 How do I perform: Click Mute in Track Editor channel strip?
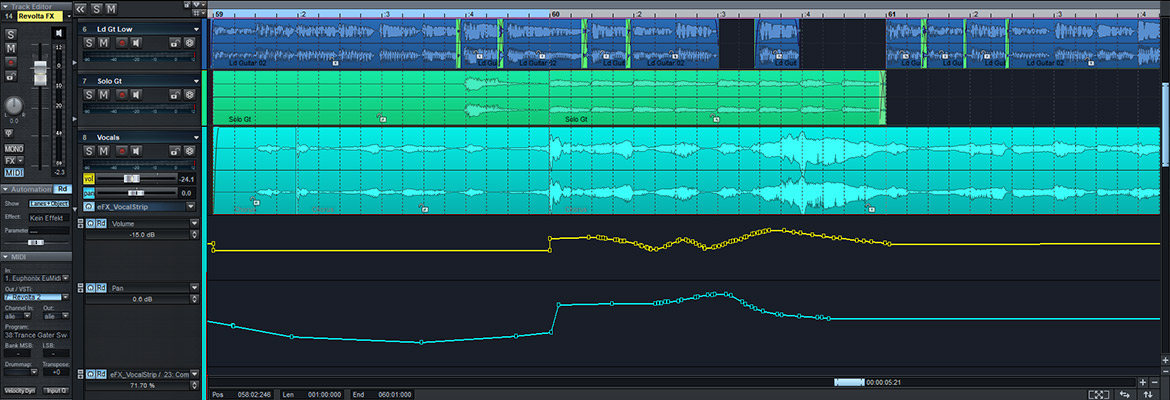pos(11,49)
